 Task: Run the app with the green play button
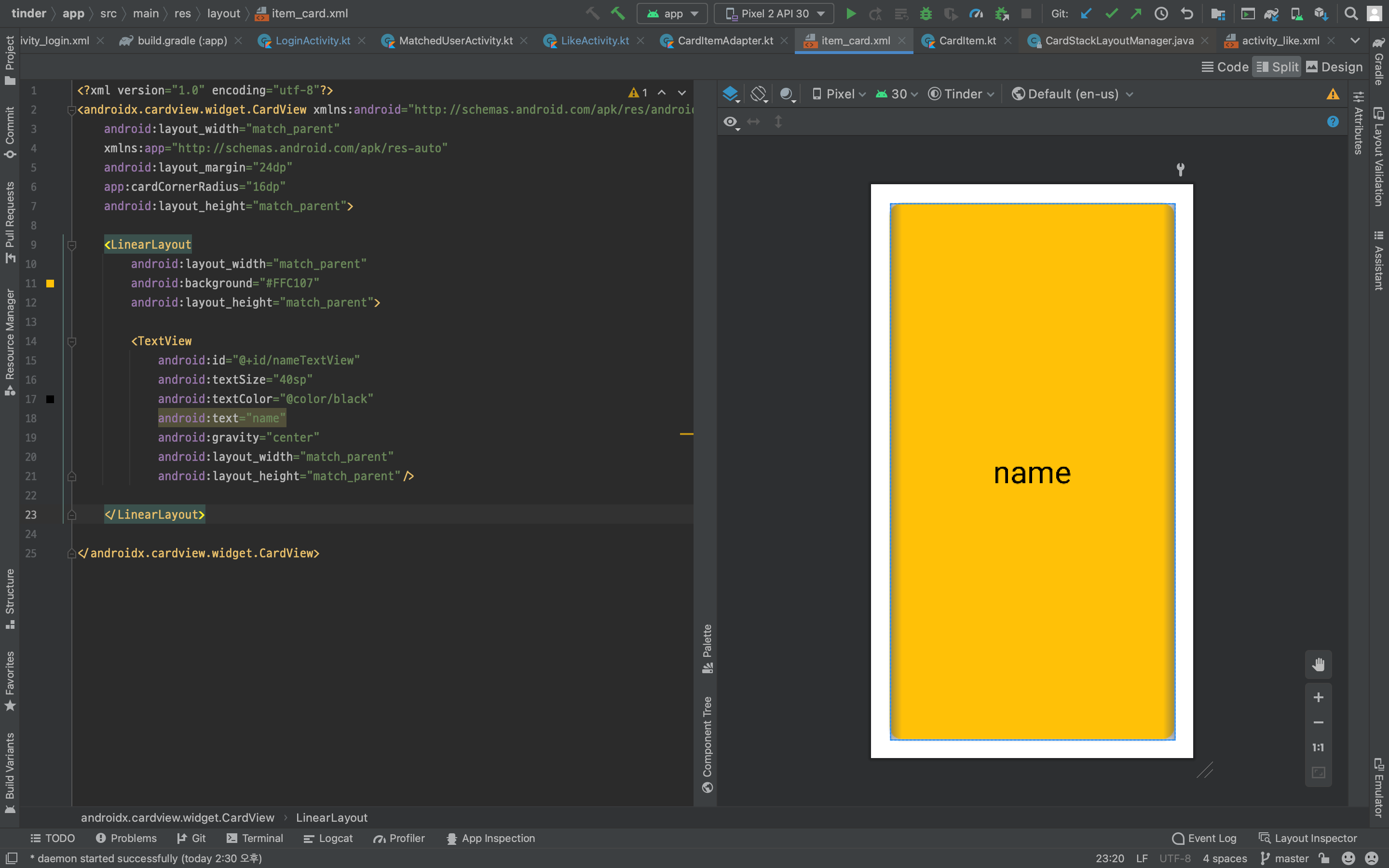pos(851,14)
